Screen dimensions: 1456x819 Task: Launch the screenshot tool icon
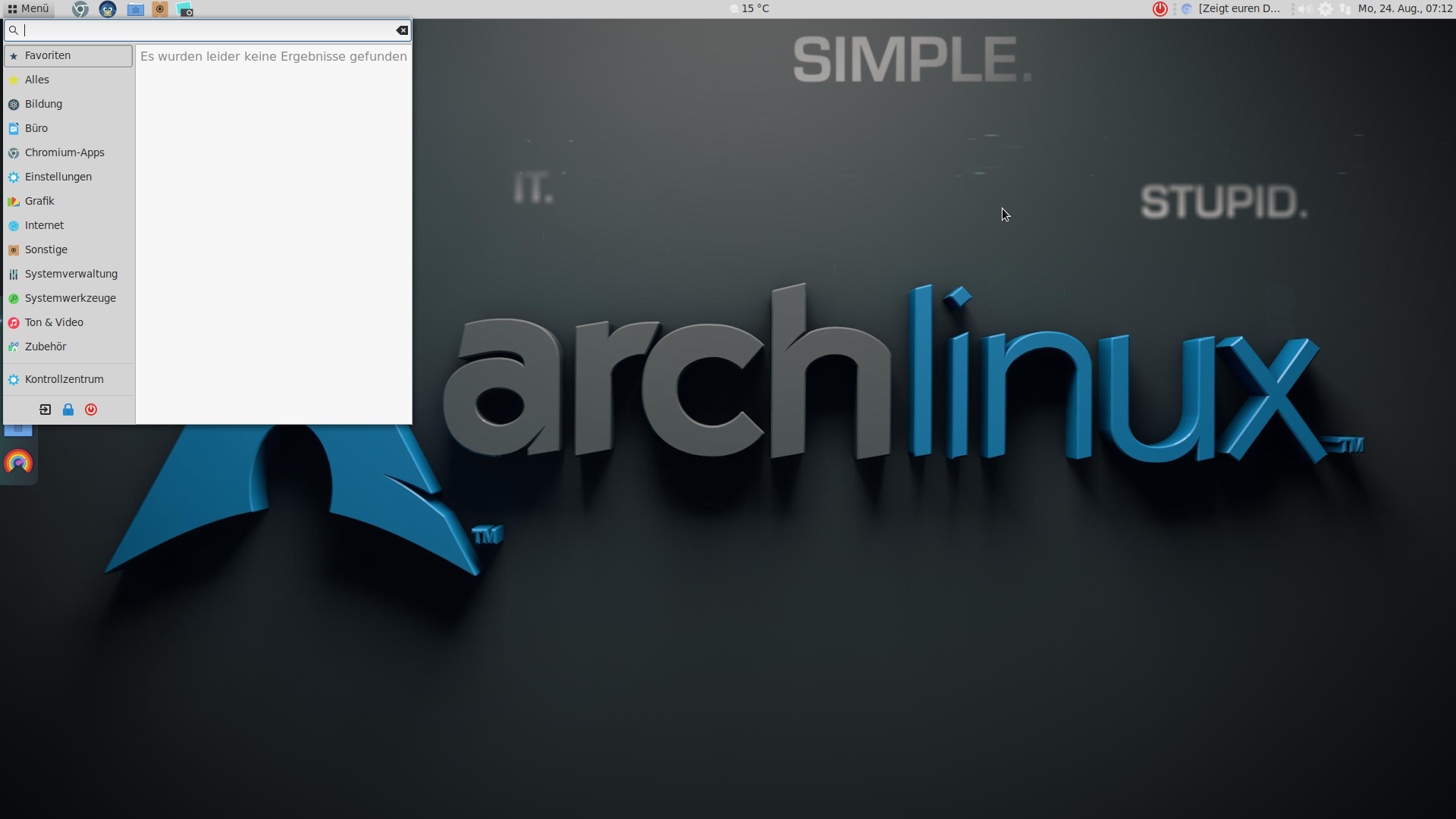coord(185,9)
